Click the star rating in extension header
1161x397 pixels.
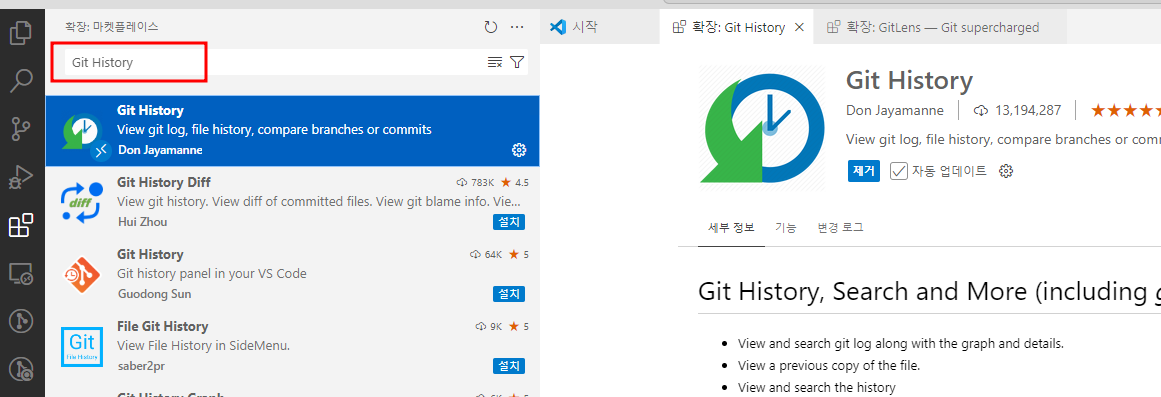pos(1125,110)
